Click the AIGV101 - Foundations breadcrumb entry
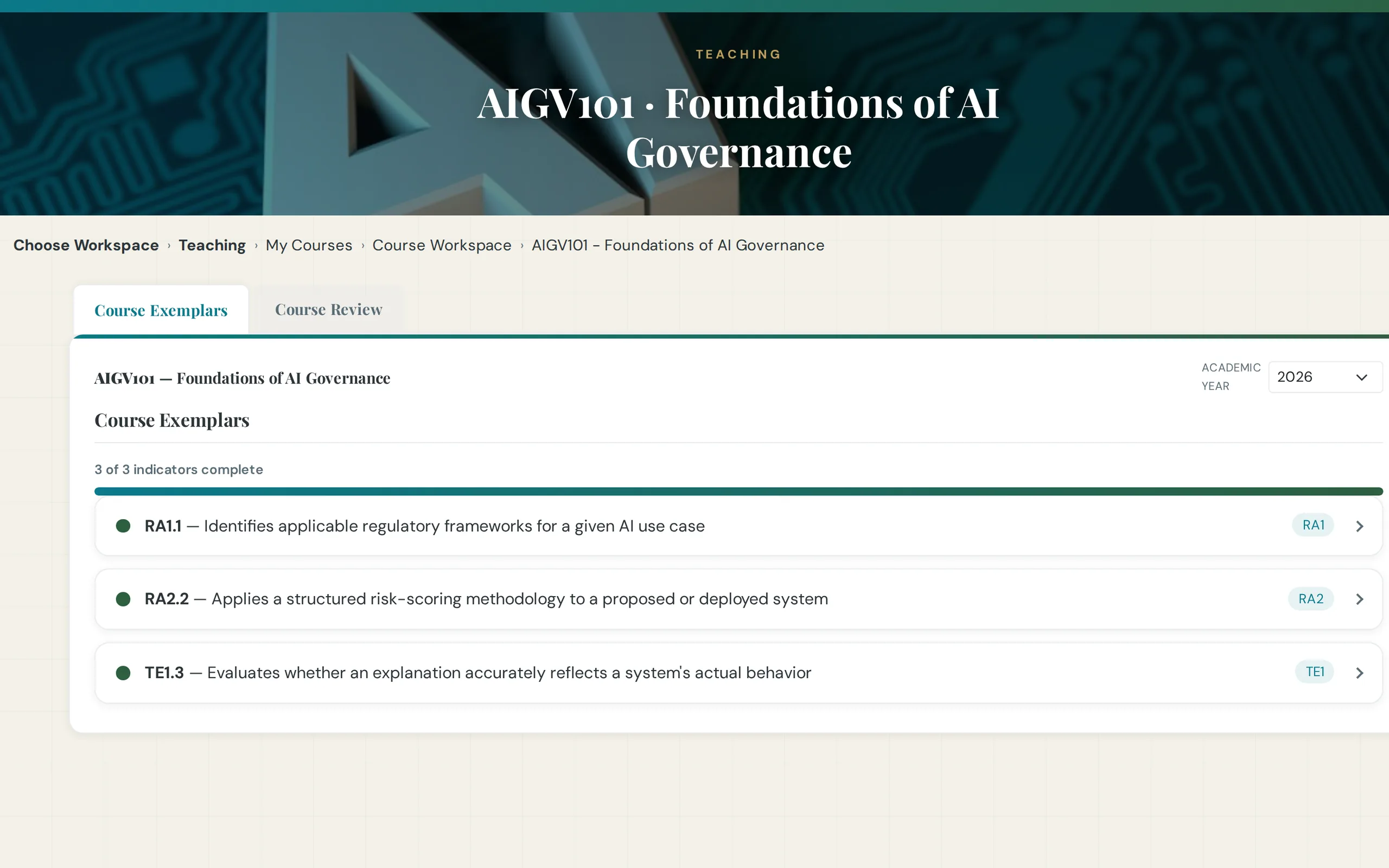This screenshot has height=868, width=1389. coord(678,245)
